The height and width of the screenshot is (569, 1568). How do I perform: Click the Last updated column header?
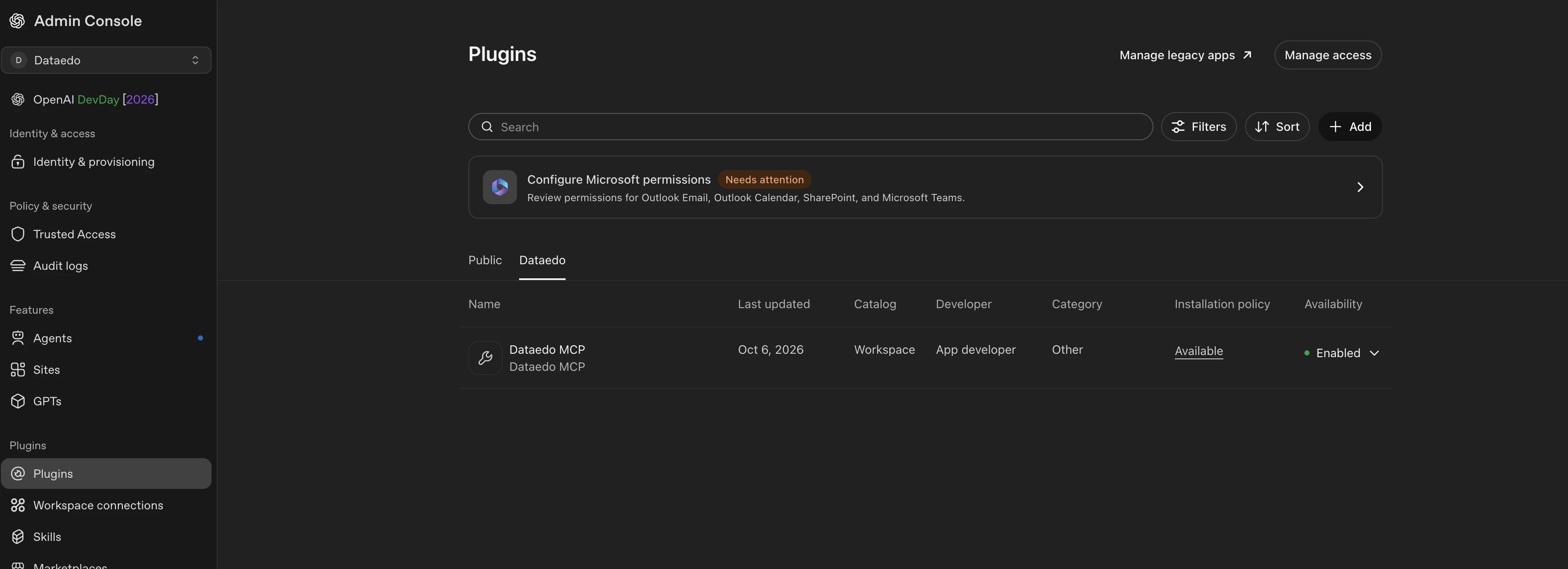pos(774,304)
